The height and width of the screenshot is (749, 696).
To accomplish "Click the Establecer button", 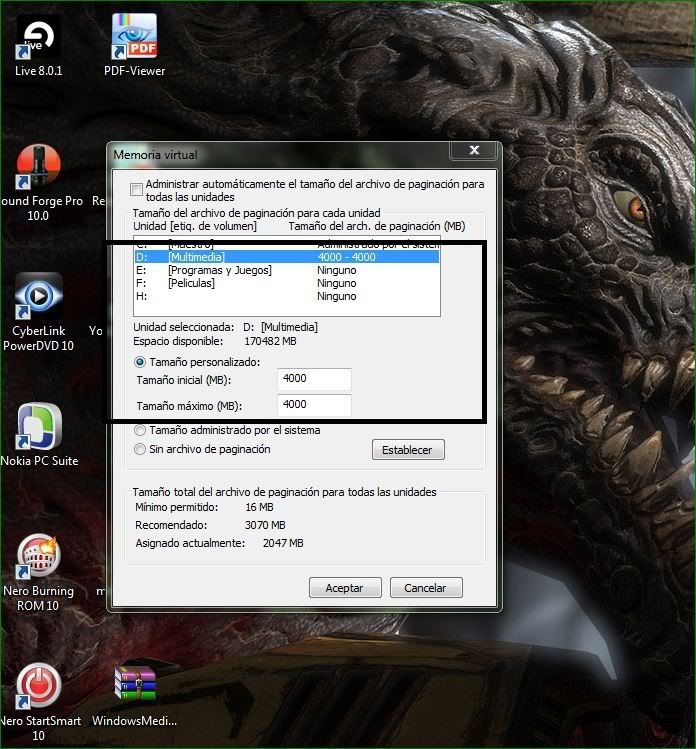I will 408,450.
